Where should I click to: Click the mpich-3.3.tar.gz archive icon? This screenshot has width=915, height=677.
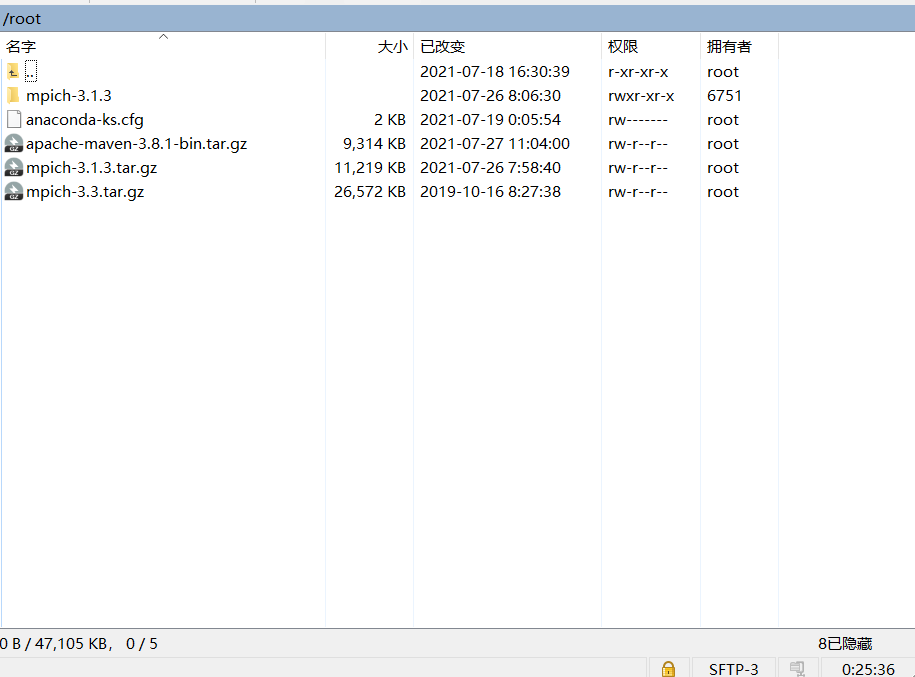click(x=14, y=191)
